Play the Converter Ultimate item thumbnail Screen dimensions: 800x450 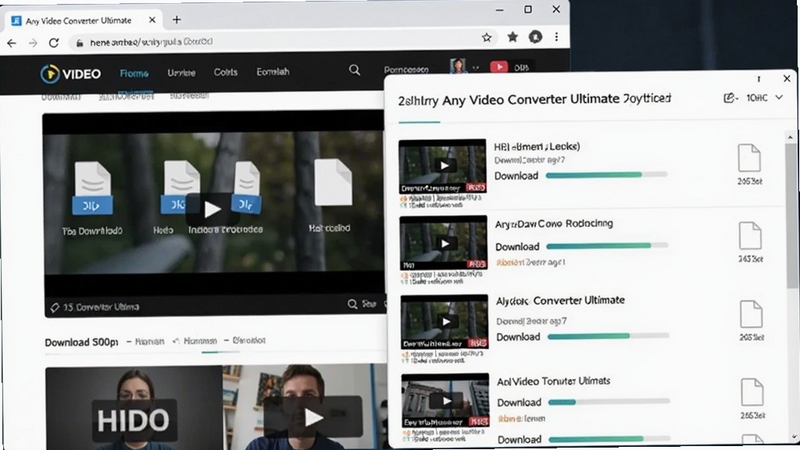(444, 321)
